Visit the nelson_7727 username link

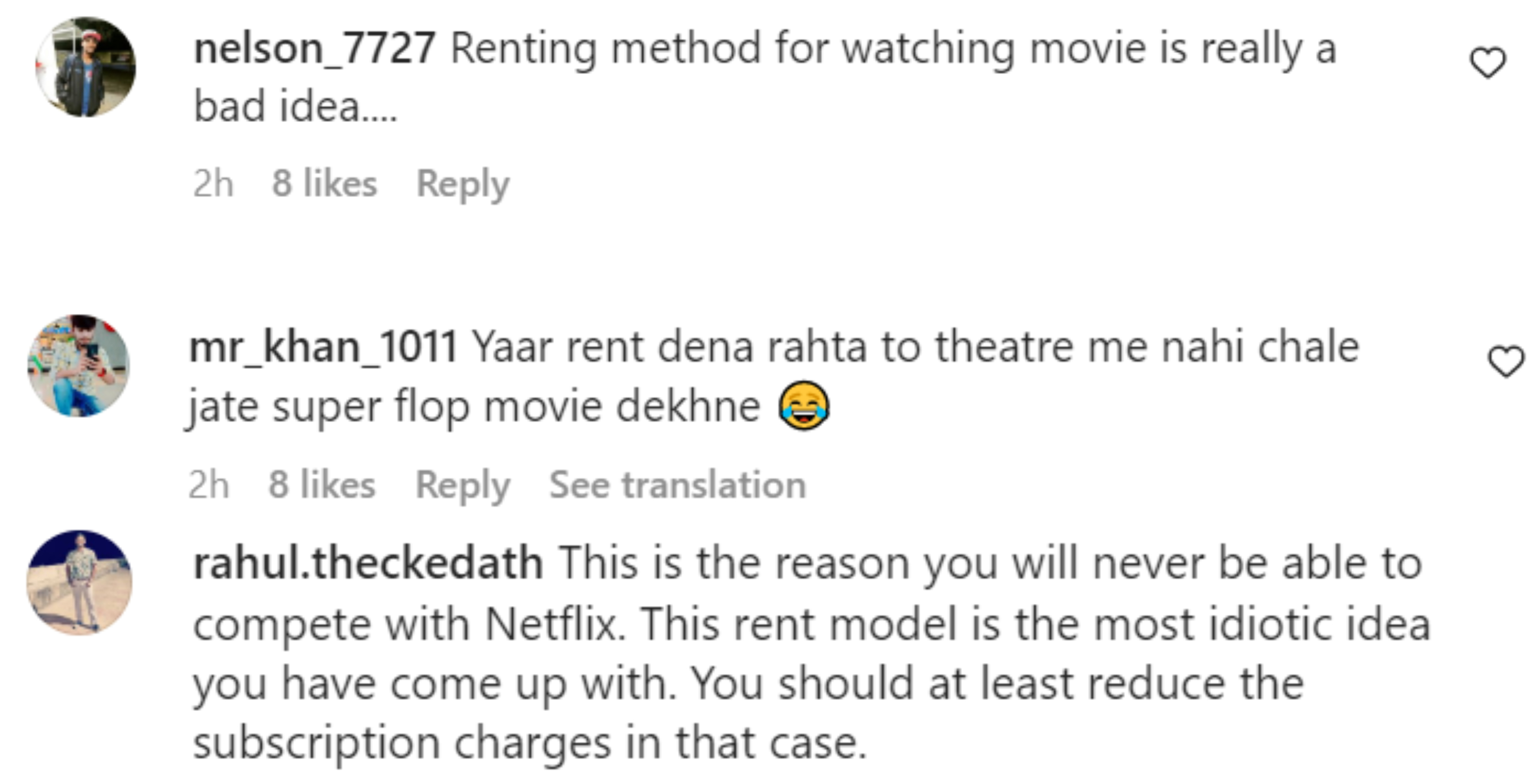click(315, 48)
